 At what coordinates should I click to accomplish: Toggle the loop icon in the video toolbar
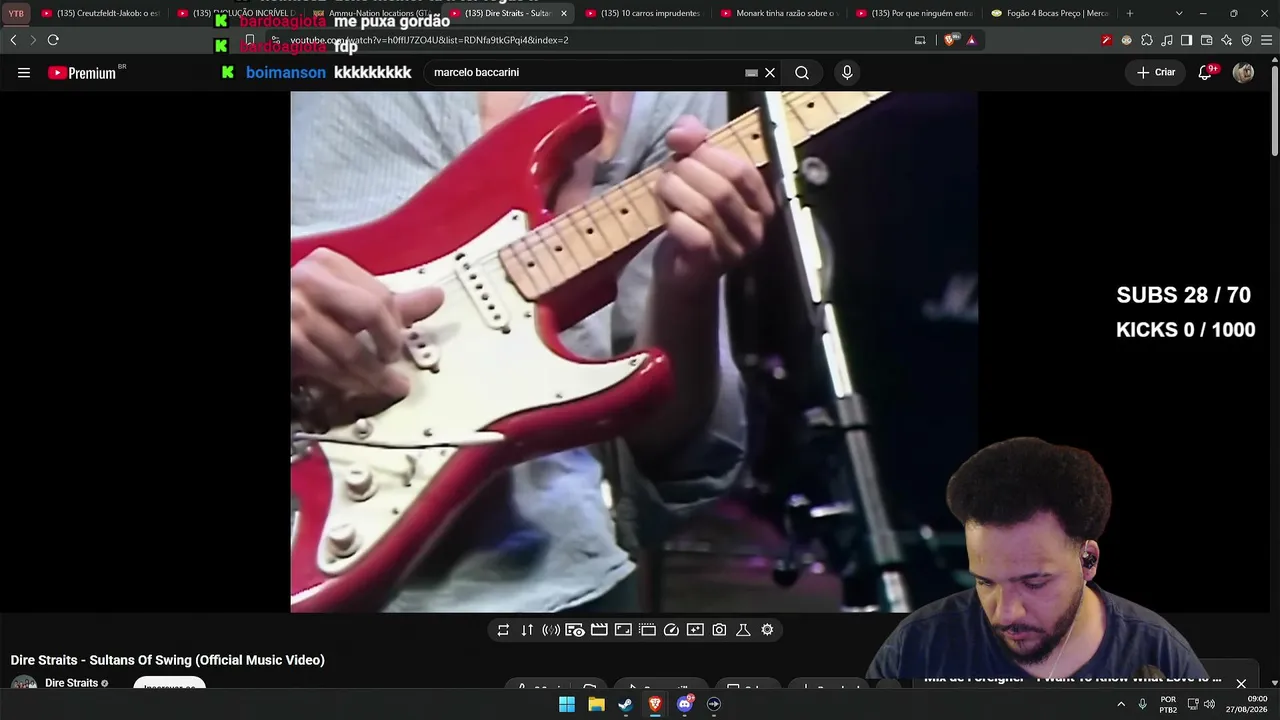503,630
